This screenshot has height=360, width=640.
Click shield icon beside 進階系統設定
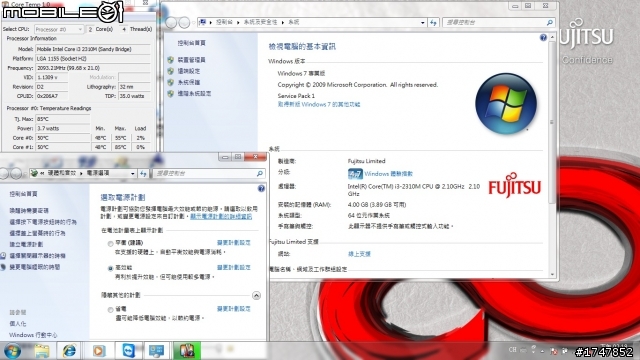171,93
